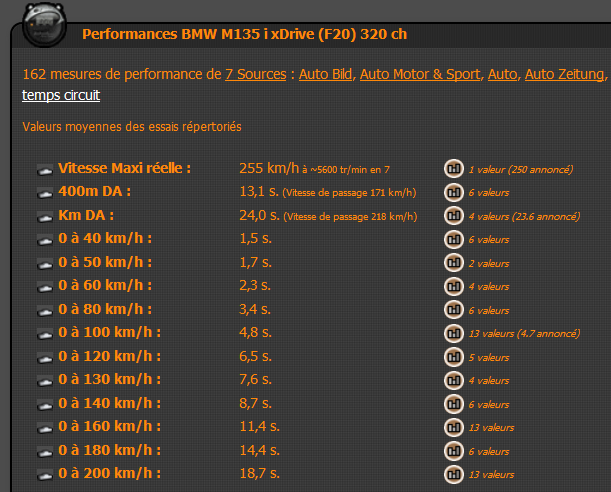Click car bullet icon beside 0 à 100 km/h

point(45,334)
